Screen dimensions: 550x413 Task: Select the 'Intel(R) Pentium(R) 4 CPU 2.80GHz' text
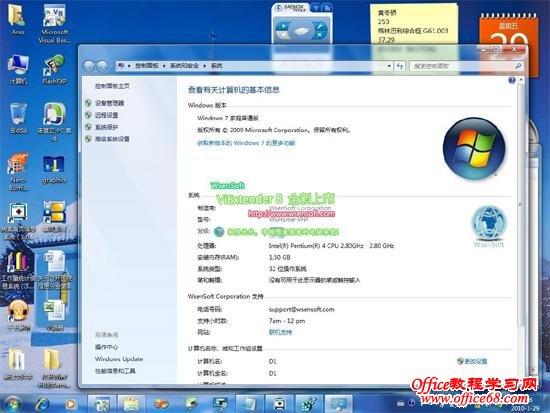click(x=316, y=246)
